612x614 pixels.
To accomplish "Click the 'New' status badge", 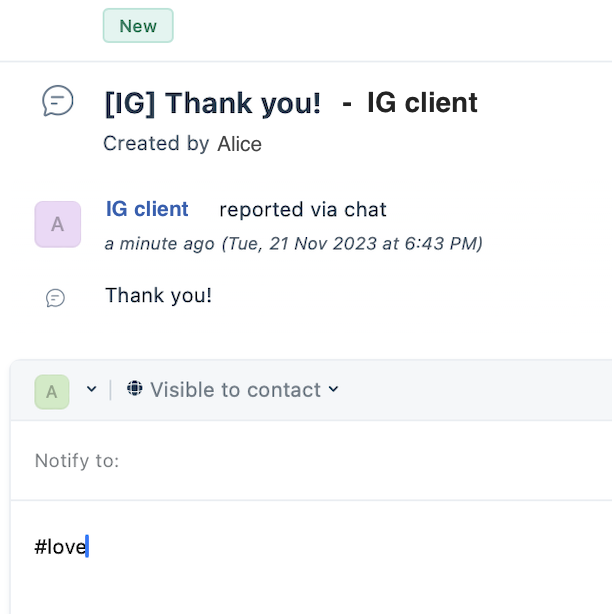I will tap(138, 26).
